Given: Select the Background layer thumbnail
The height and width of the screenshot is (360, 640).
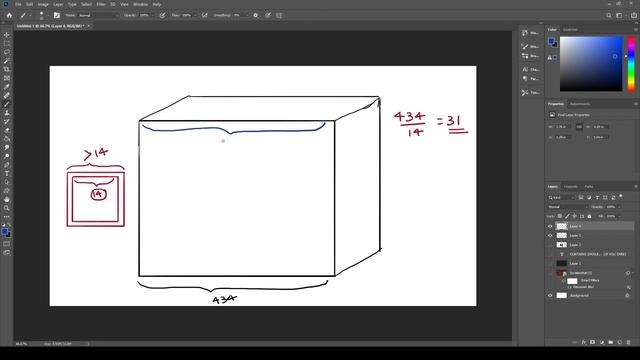Looking at the screenshot, I should (562, 296).
